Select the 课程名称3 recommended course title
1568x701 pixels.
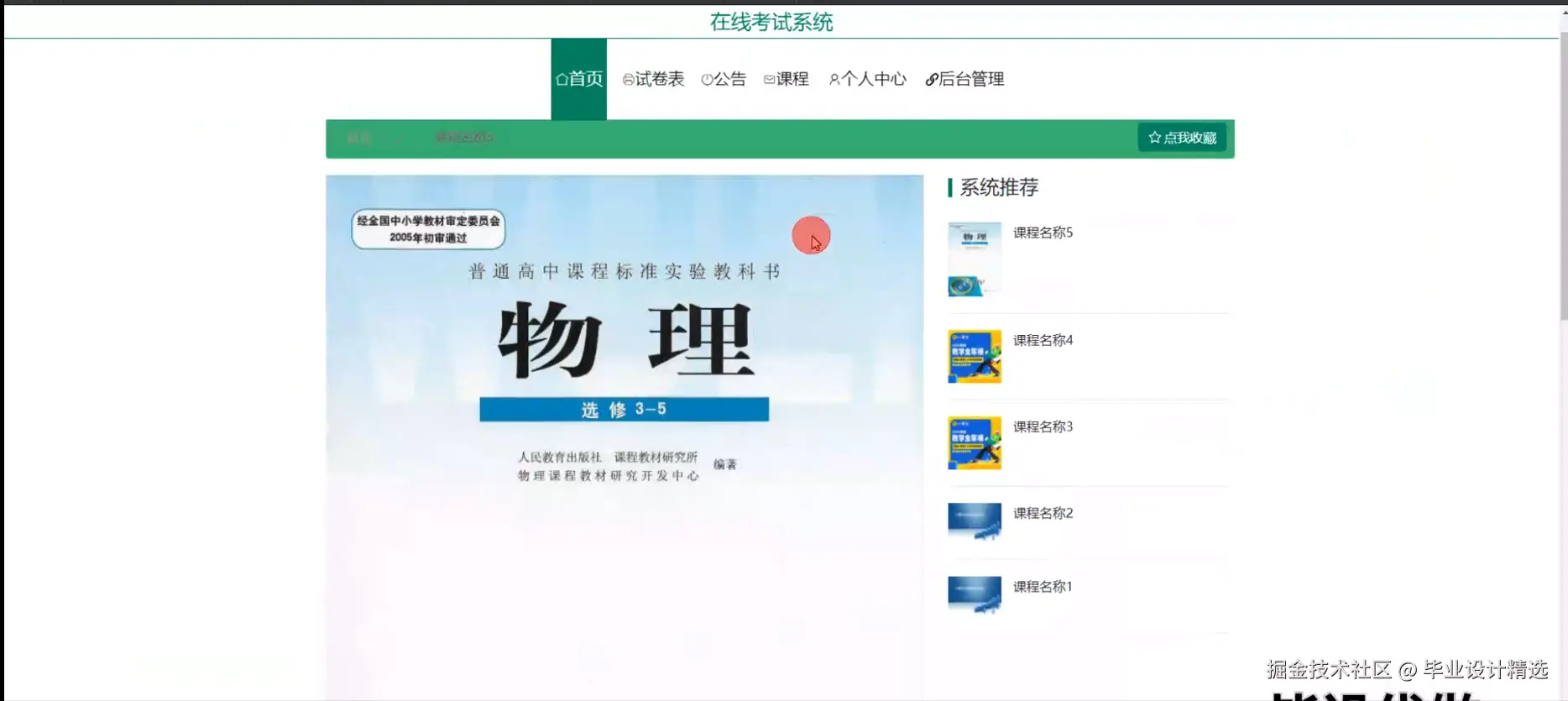(x=1043, y=426)
